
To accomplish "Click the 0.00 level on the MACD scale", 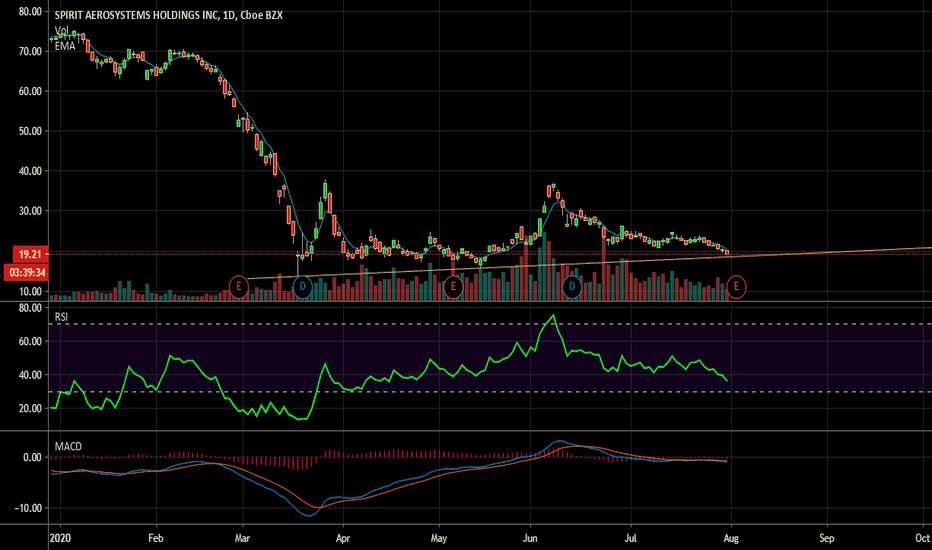I will [x=33, y=457].
